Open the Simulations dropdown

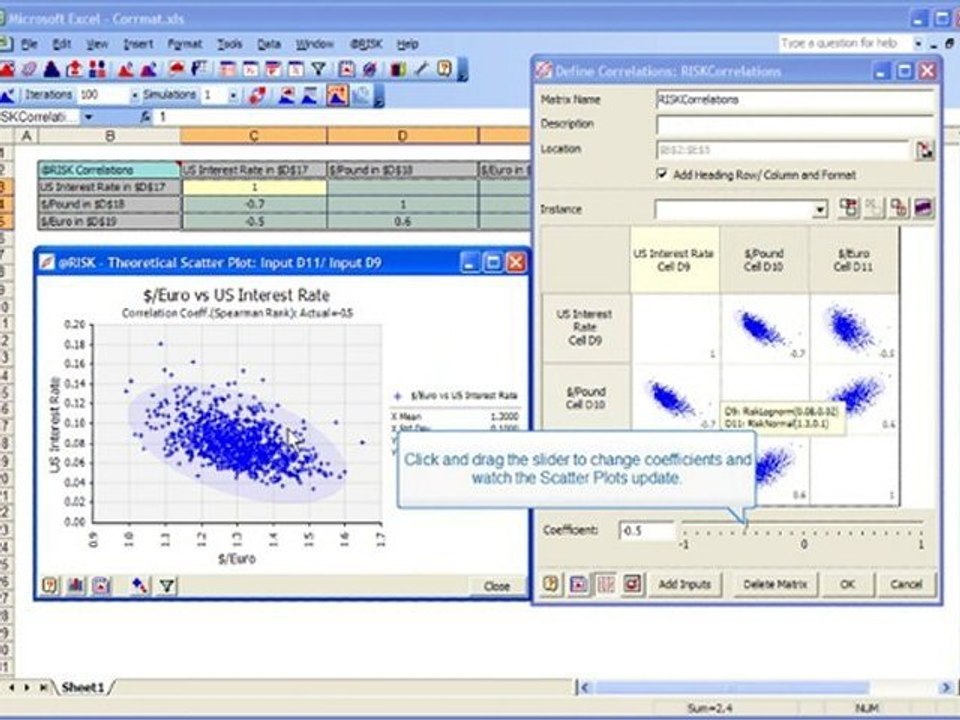click(x=233, y=96)
